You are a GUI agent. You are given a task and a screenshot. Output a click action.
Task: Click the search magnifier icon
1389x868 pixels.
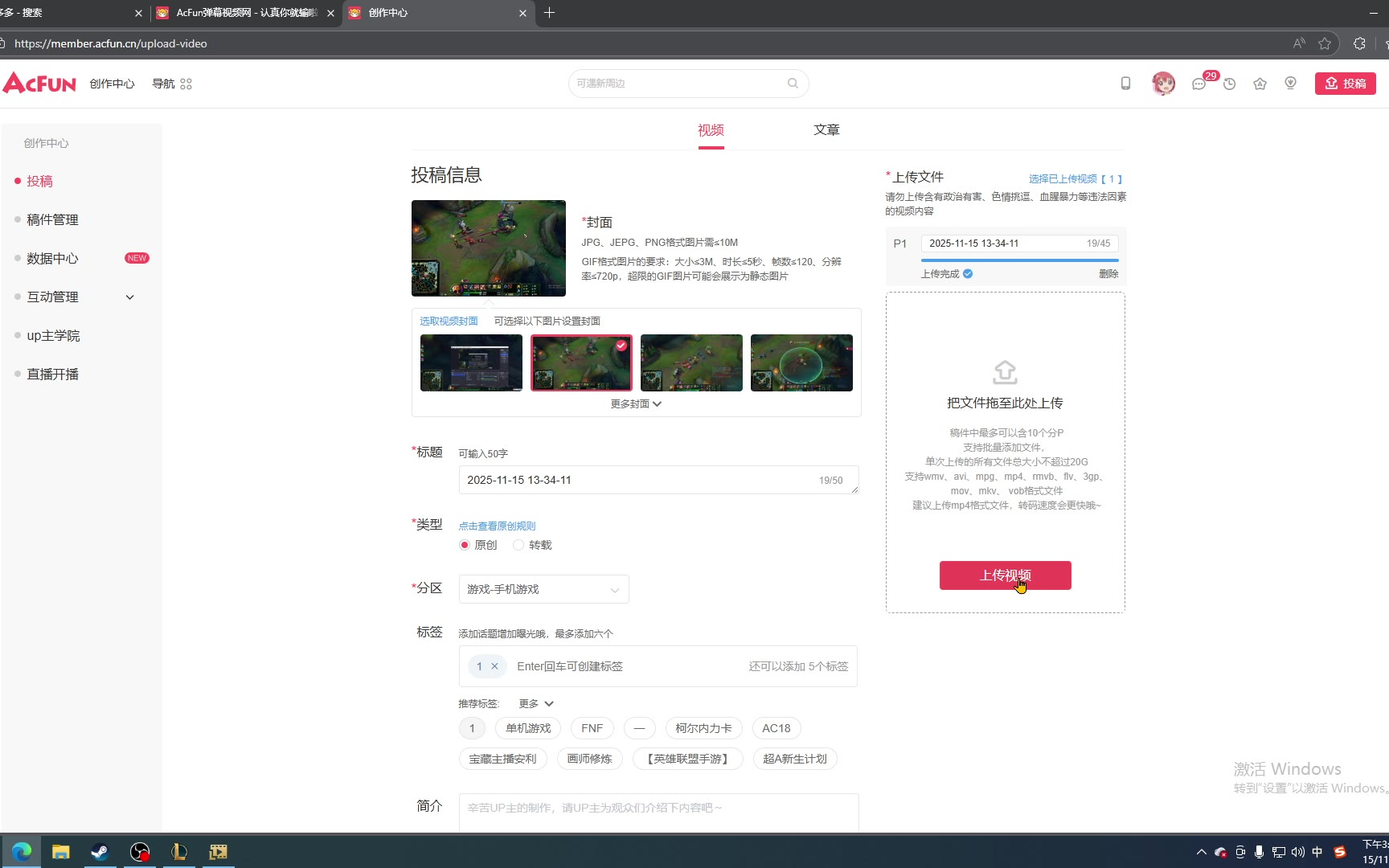(x=793, y=84)
